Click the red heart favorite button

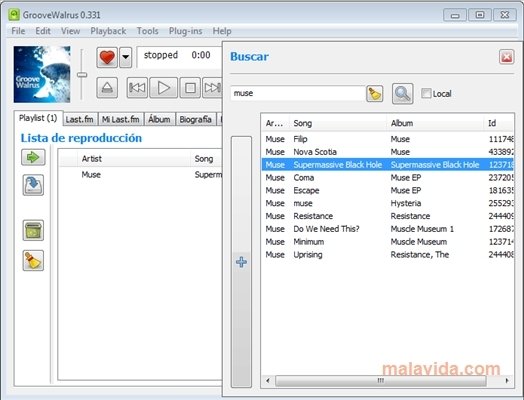(107, 57)
